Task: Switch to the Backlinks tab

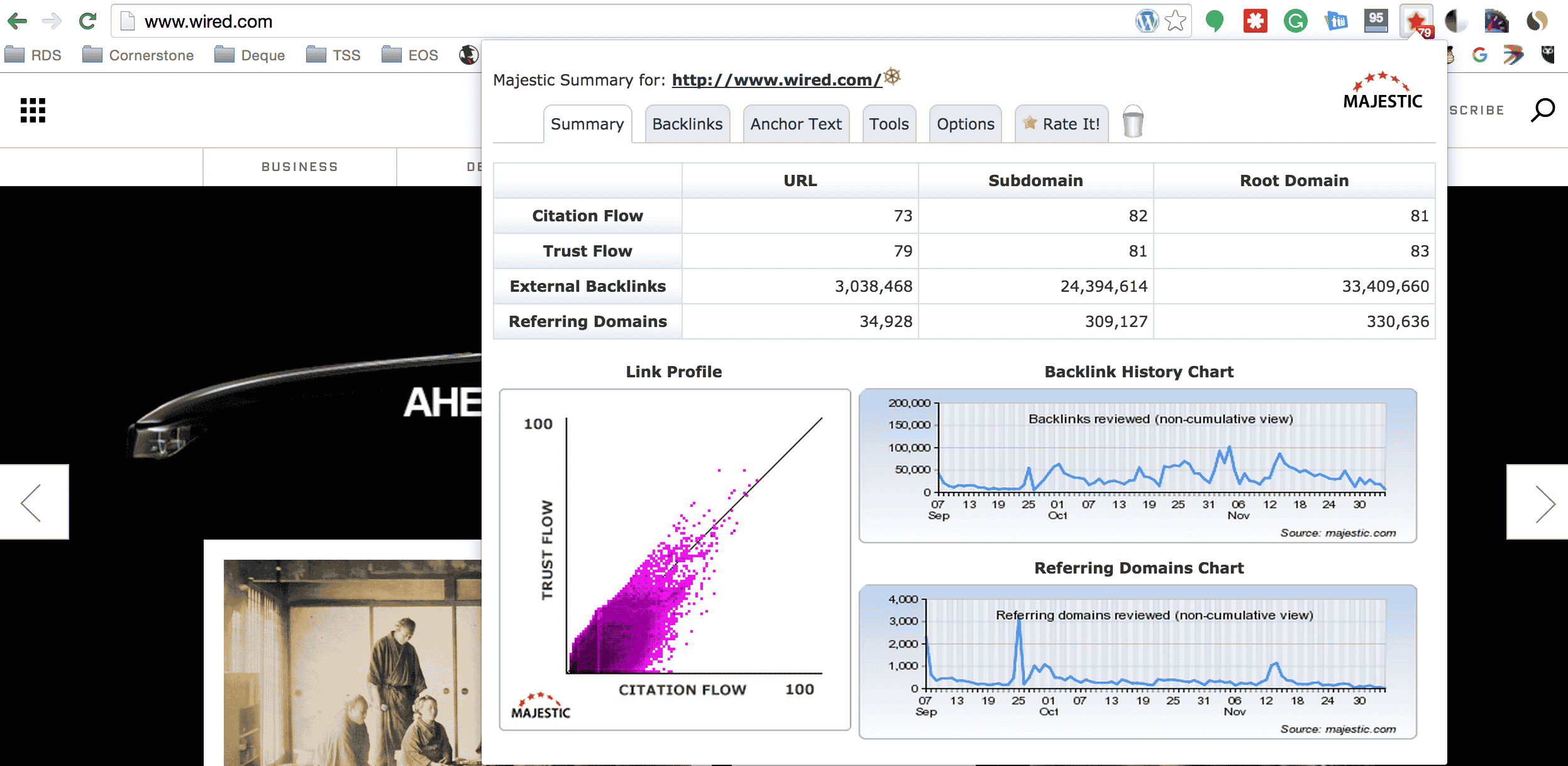Action: 687,124
